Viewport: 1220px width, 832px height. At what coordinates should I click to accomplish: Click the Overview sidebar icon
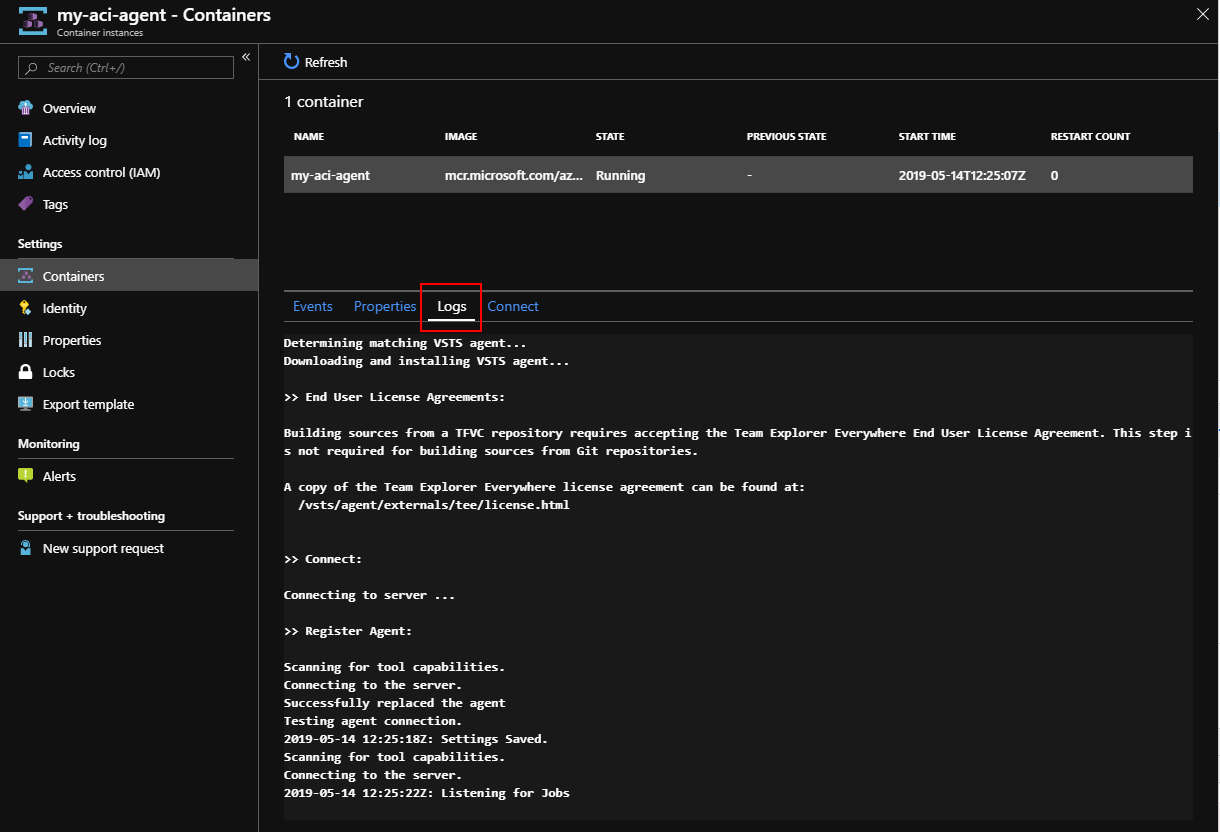pyautogui.click(x=25, y=108)
